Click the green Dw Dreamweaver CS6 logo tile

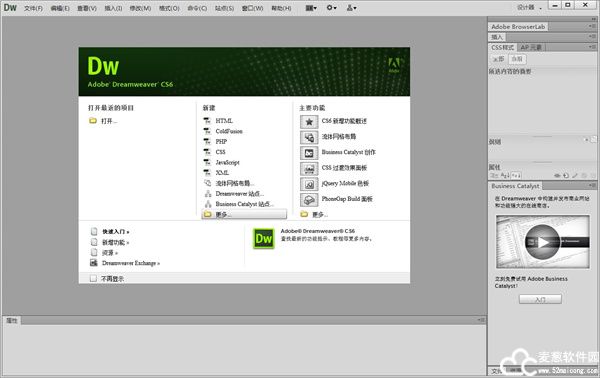click(264, 239)
